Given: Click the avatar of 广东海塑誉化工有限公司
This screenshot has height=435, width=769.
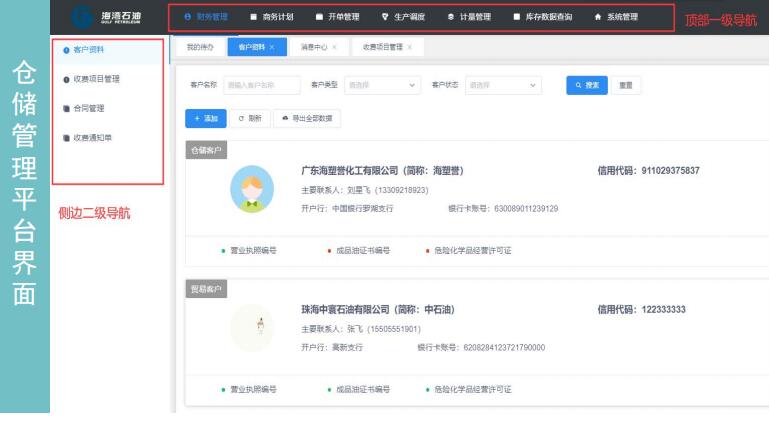Looking at the screenshot, I should [x=252, y=189].
